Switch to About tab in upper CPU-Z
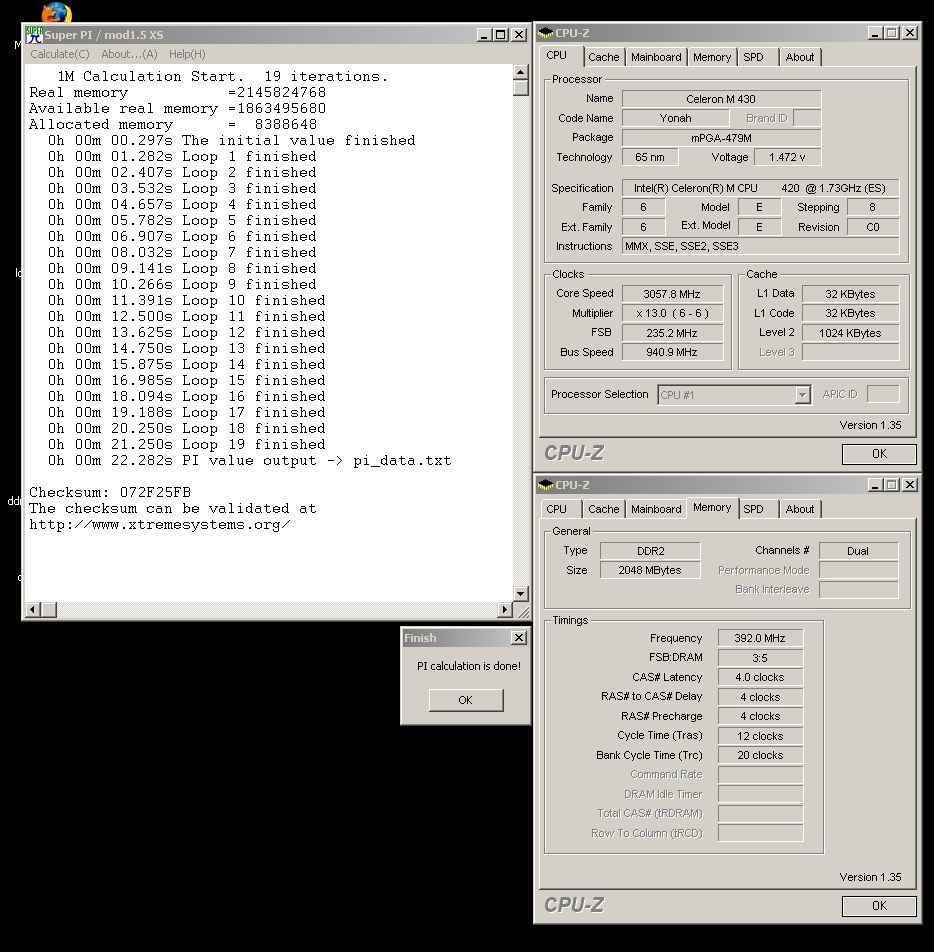Viewport: 934px width, 952px height. click(800, 57)
